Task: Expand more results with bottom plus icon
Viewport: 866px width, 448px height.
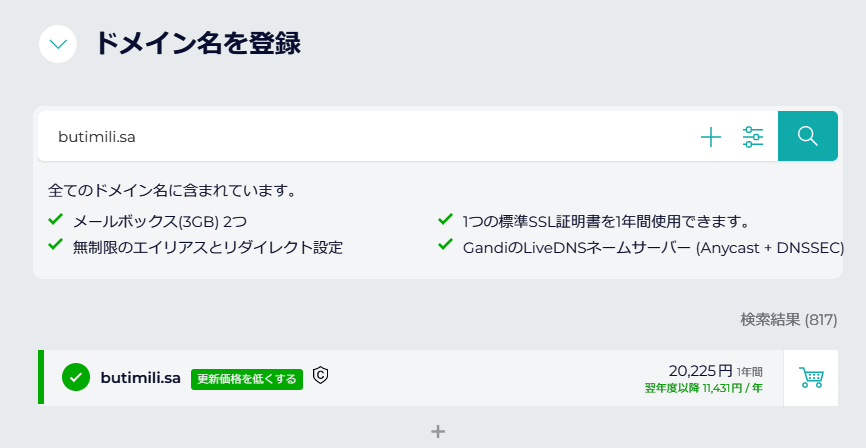Action: (x=438, y=431)
